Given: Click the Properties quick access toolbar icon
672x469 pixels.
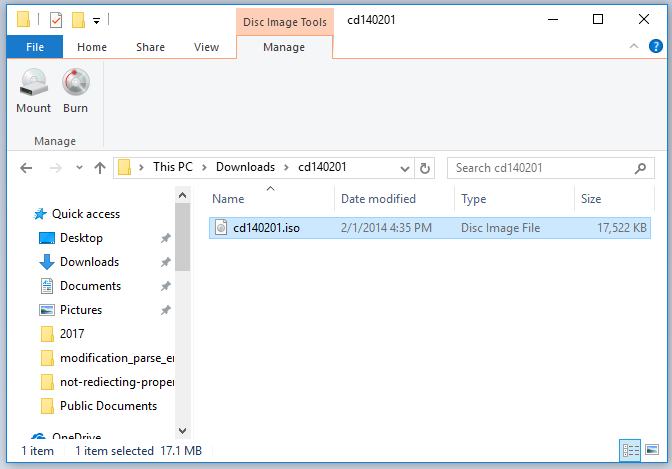Looking at the screenshot, I should click(56, 20).
